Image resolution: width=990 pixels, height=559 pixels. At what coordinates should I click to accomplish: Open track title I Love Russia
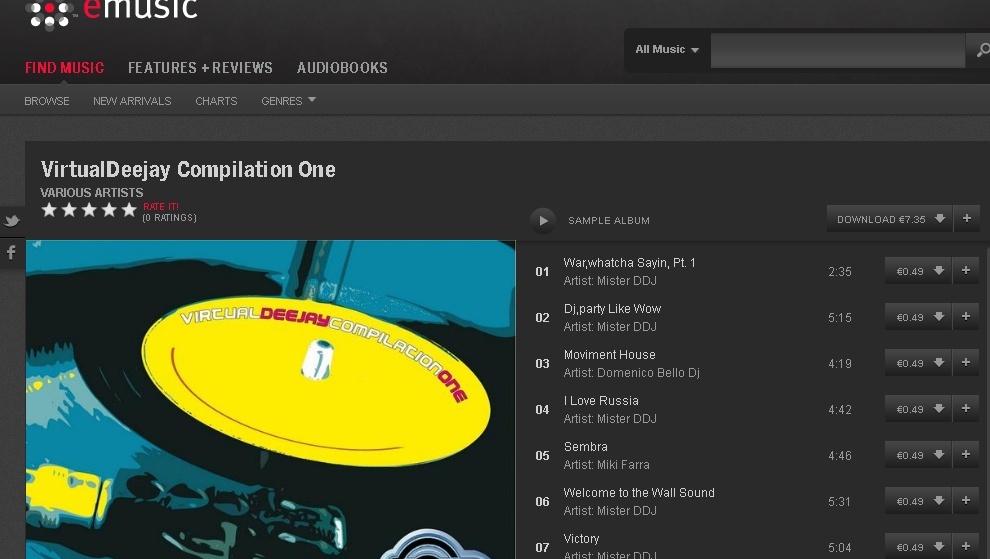pyautogui.click(x=601, y=401)
